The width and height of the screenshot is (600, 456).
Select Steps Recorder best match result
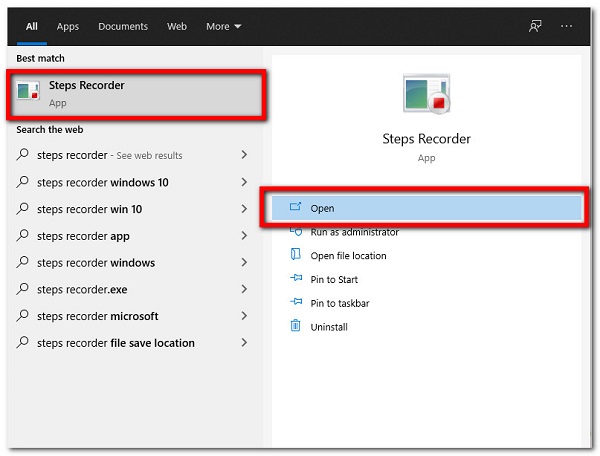pos(137,94)
